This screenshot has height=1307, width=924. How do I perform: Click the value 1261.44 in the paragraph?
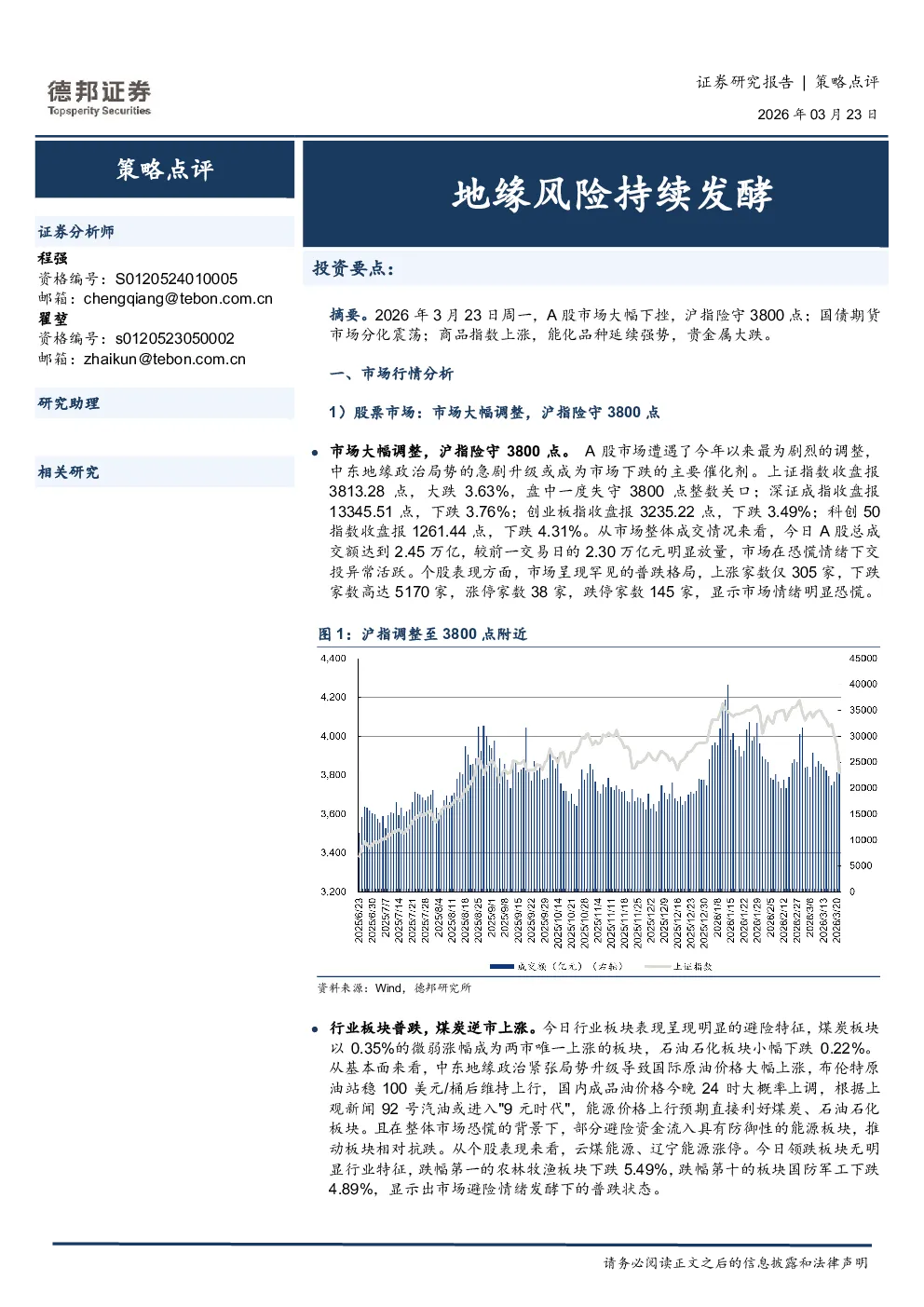439,531
